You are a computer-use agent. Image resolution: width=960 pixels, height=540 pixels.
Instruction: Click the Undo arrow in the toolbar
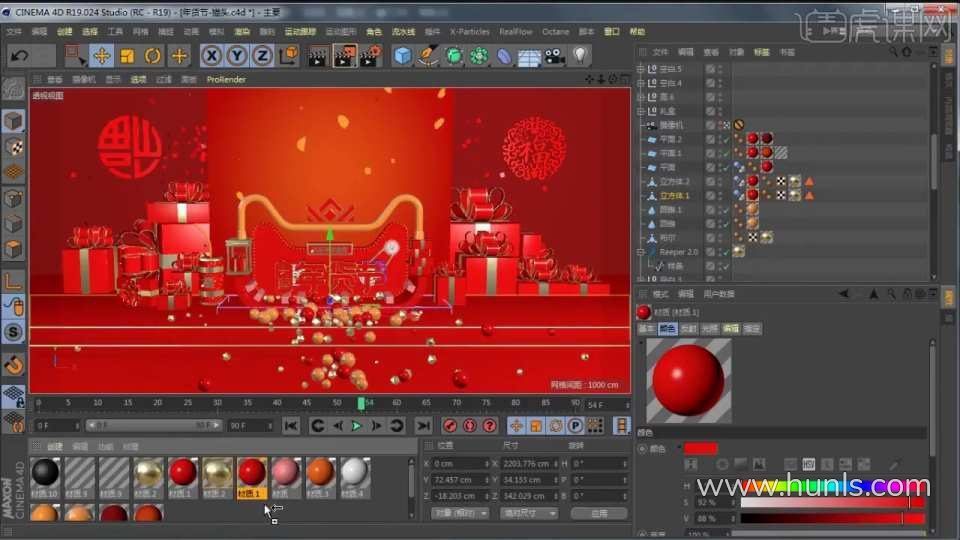[x=19, y=56]
